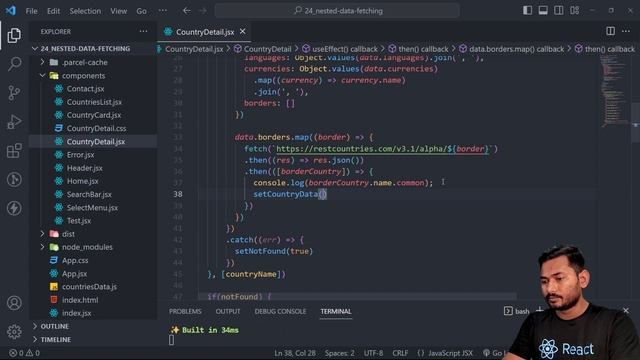Close the terminal panel

pos(626,311)
